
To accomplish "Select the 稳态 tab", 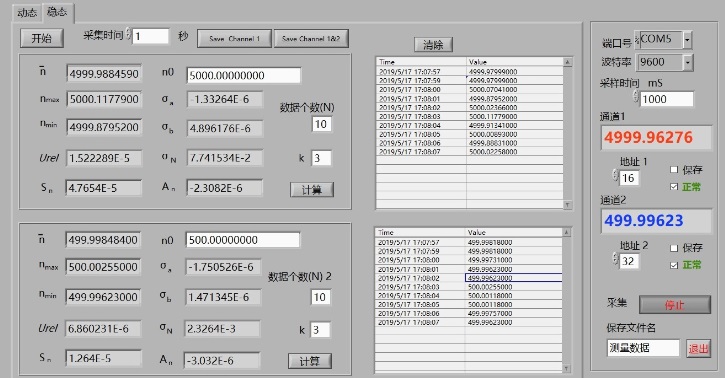I will tap(57, 12).
